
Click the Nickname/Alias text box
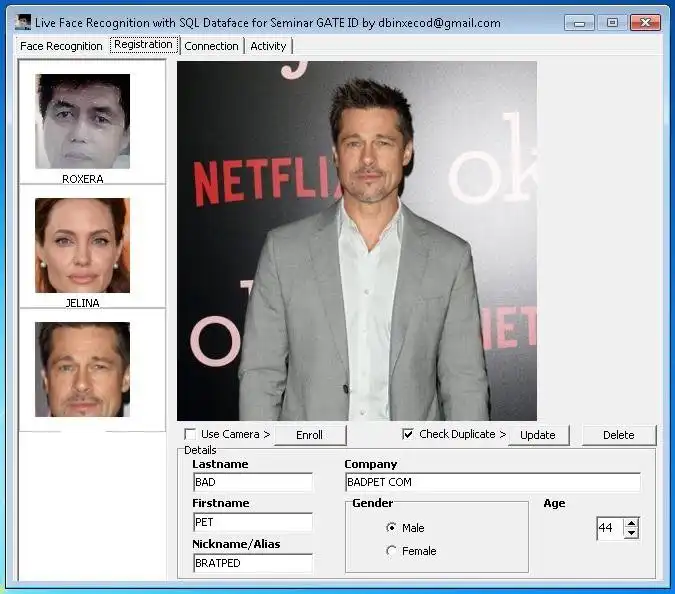[252, 563]
